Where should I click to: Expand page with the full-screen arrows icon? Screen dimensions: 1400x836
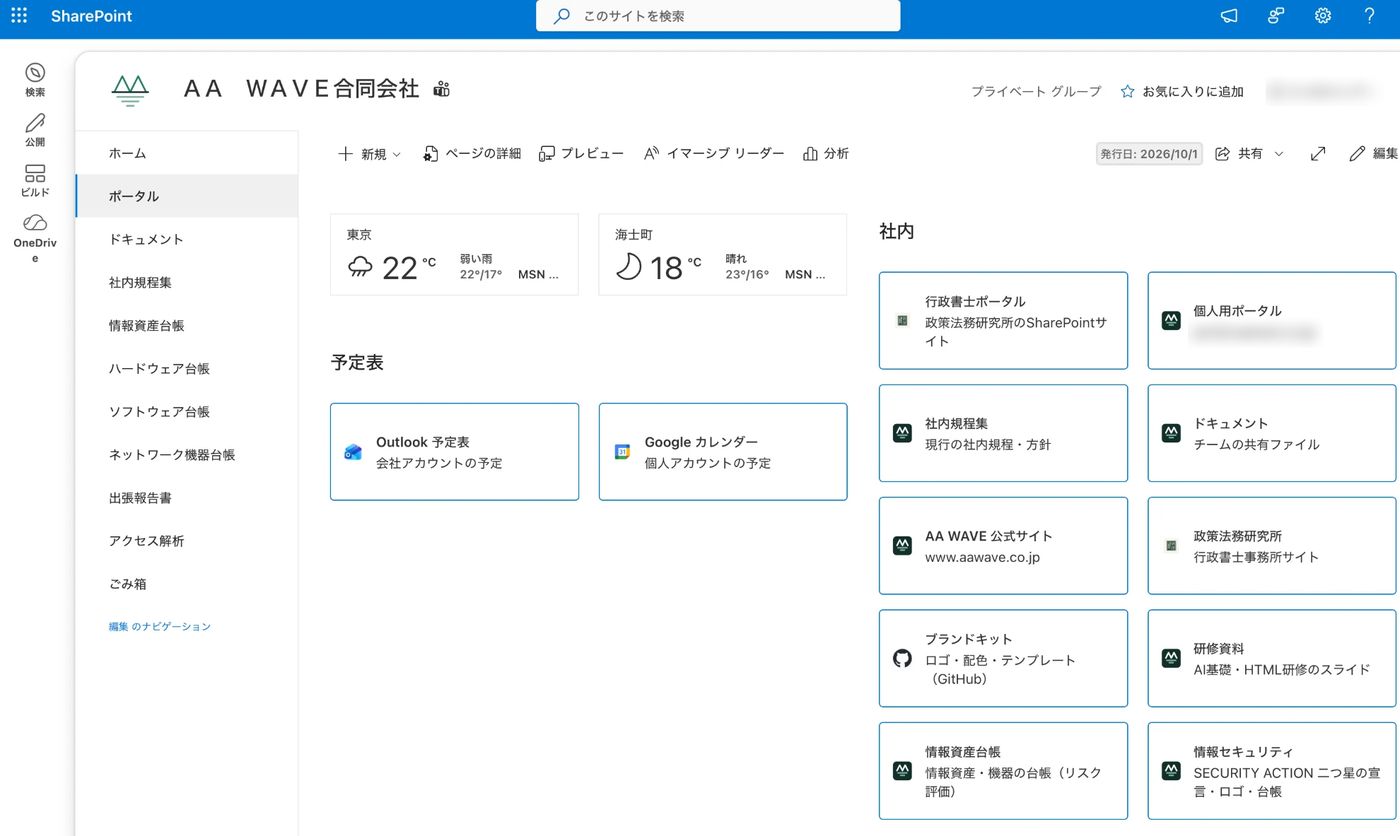[x=1318, y=153]
